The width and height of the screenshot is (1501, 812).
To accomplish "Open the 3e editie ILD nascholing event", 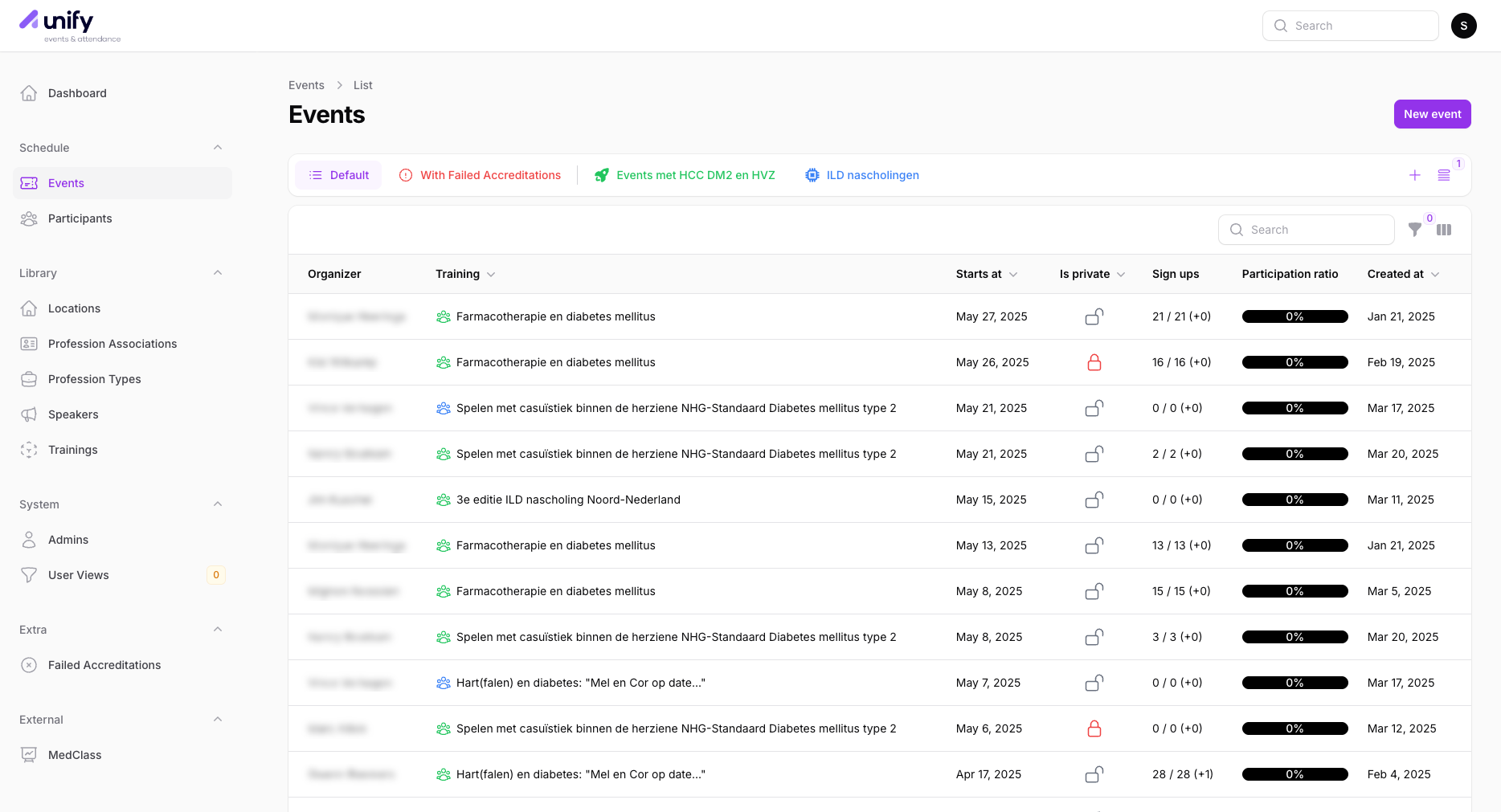I will tap(568, 500).
